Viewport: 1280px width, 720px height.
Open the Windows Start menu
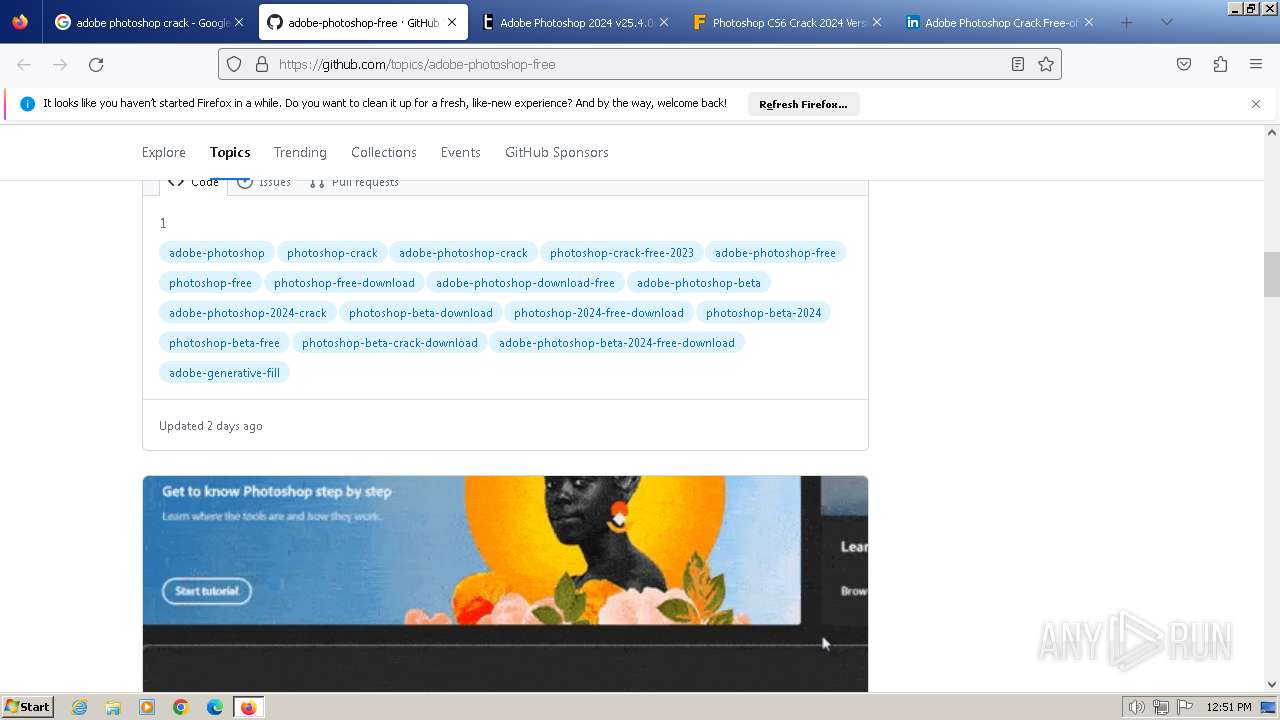pyautogui.click(x=27, y=707)
